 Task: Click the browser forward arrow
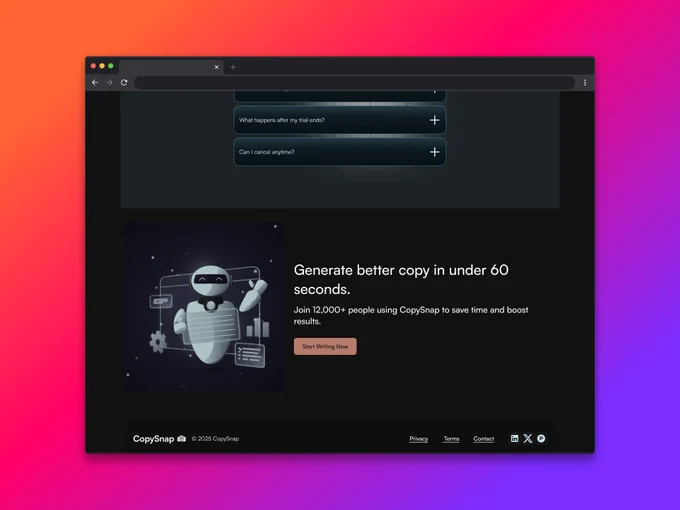coord(109,82)
